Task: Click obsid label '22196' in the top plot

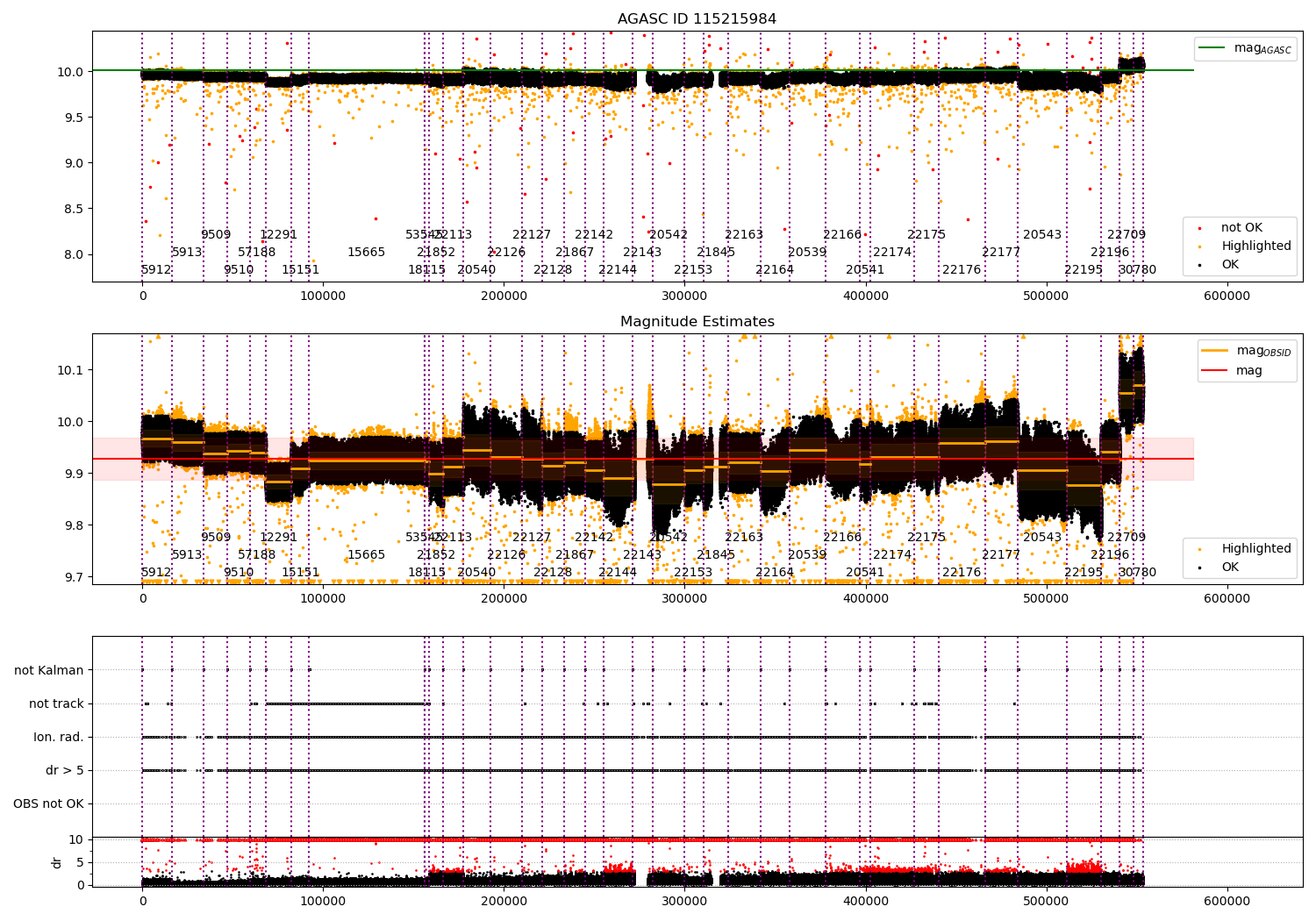Action: tap(1110, 253)
